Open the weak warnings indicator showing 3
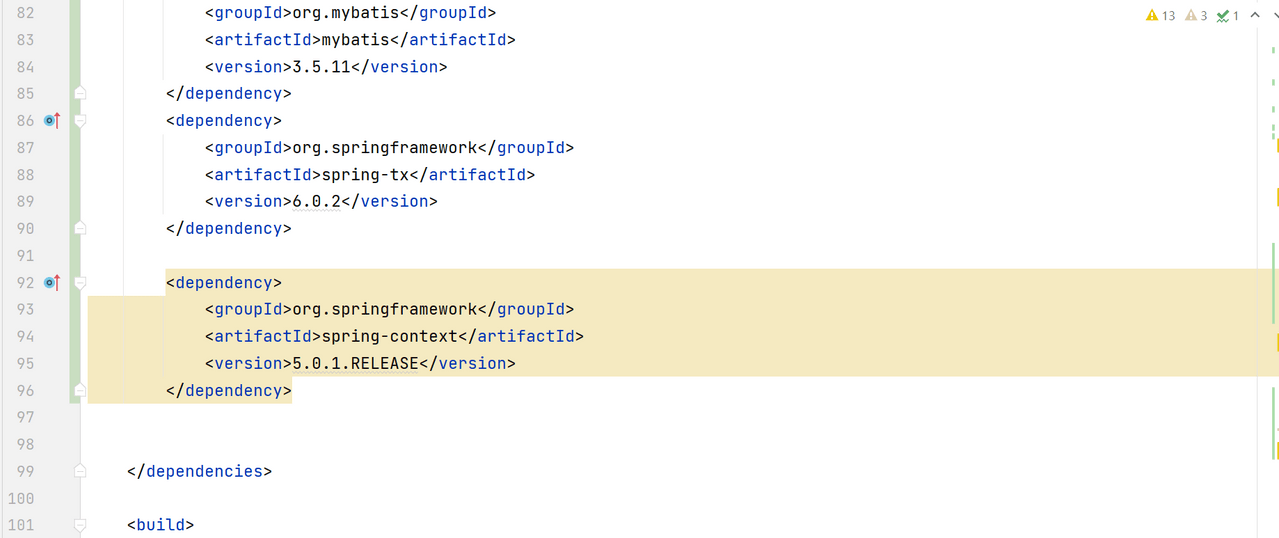Image resolution: width=1279 pixels, height=538 pixels. 1196,15
